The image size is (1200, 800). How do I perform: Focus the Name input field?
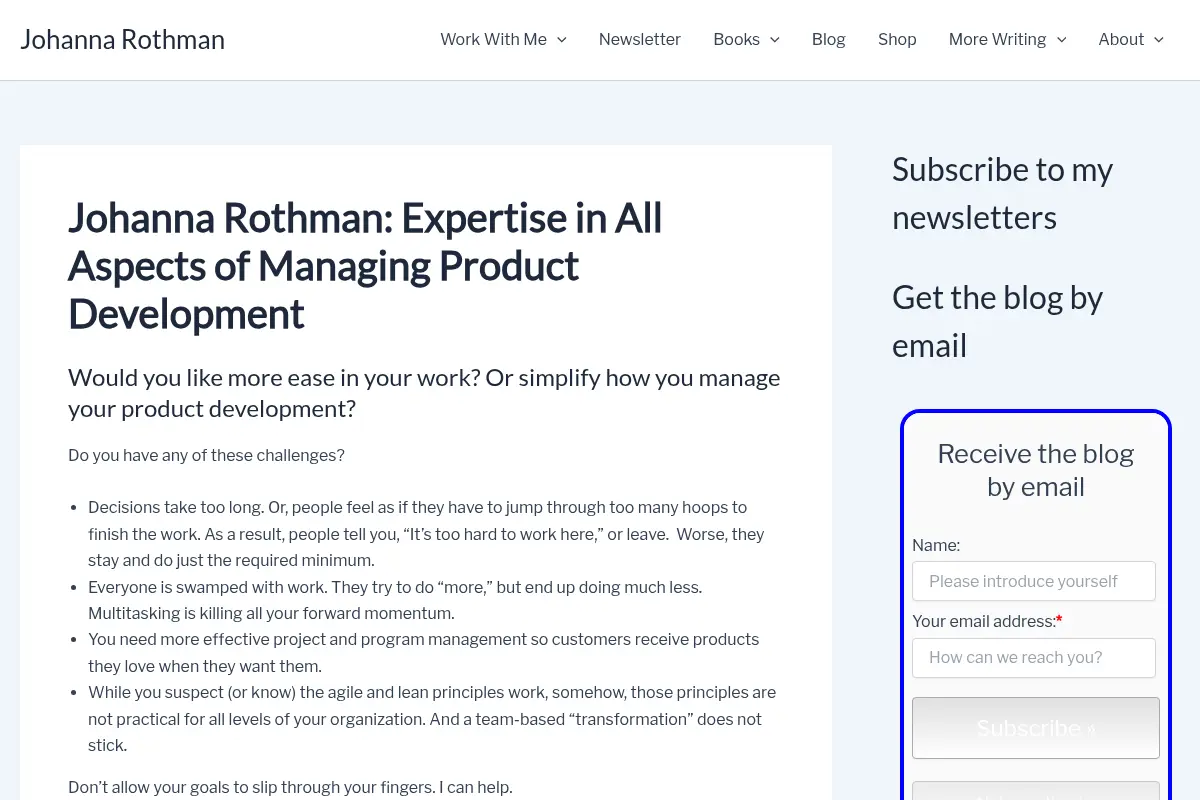click(x=1034, y=581)
